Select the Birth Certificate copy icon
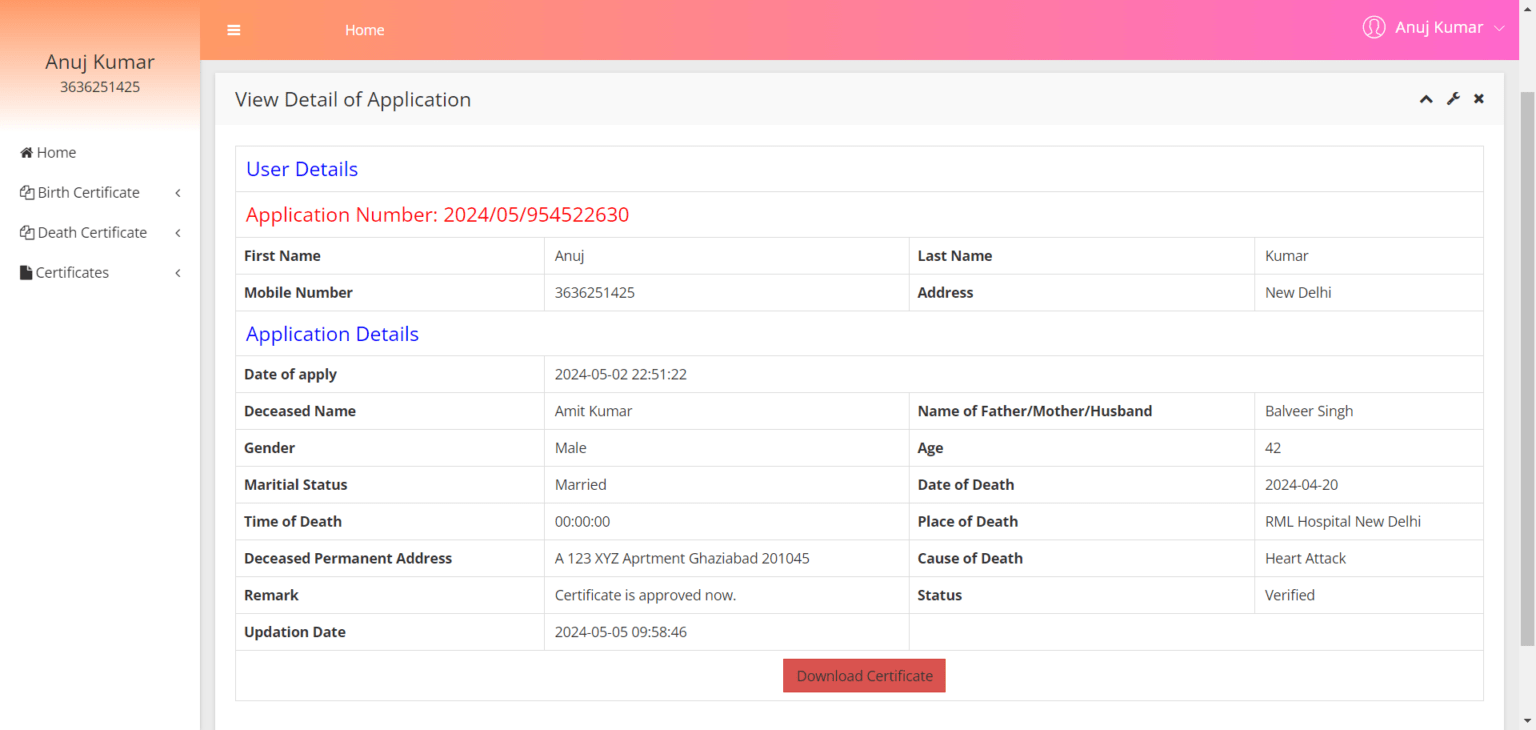The width and height of the screenshot is (1536, 730). pos(27,192)
